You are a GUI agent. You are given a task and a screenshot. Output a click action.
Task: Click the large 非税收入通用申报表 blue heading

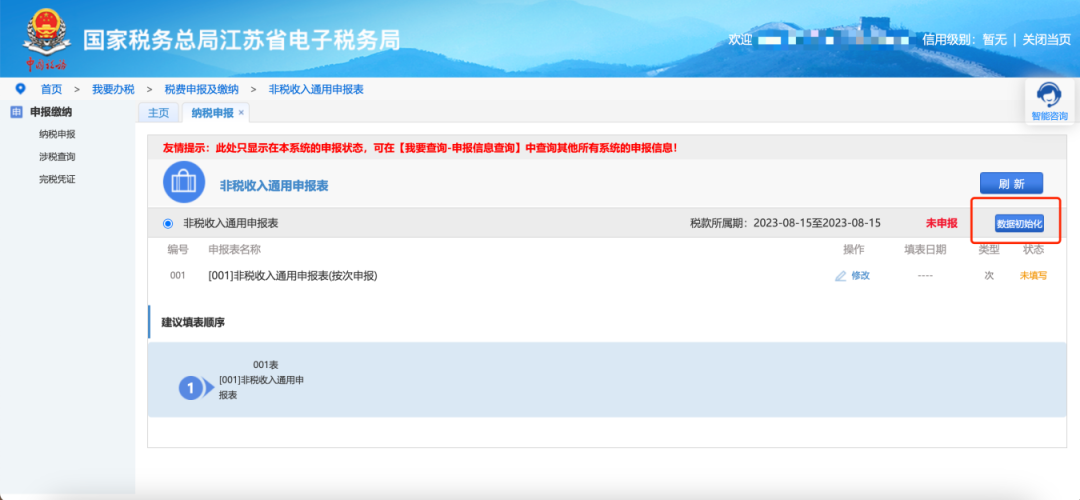point(273,185)
